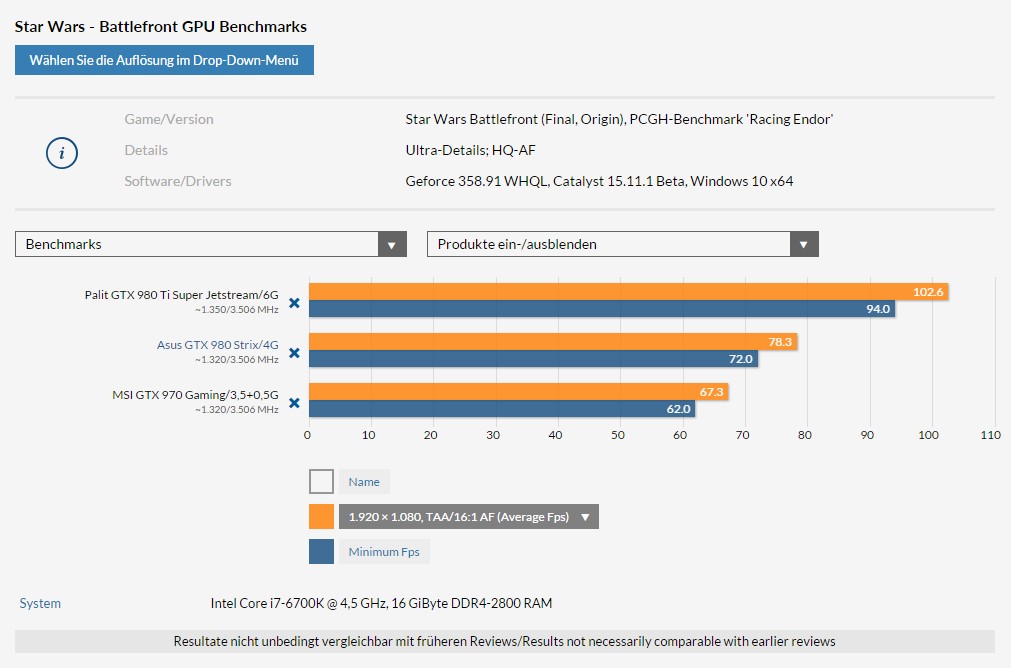Image resolution: width=1011 pixels, height=668 pixels.
Task: Click the Details label
Action: (146, 150)
